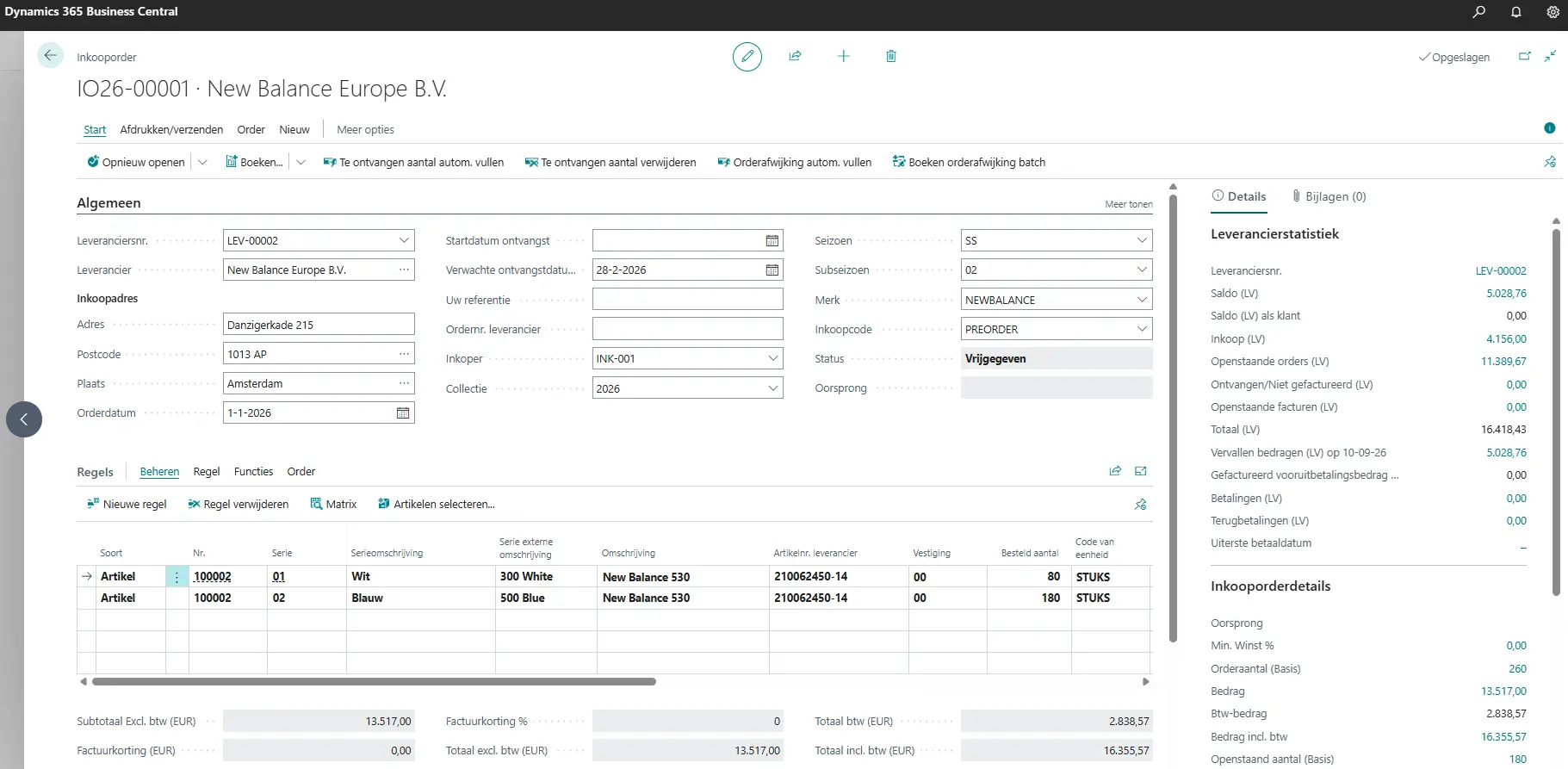Image resolution: width=1568 pixels, height=769 pixels.
Task: Open Seizoen dropdown SS
Action: [x=1142, y=240]
